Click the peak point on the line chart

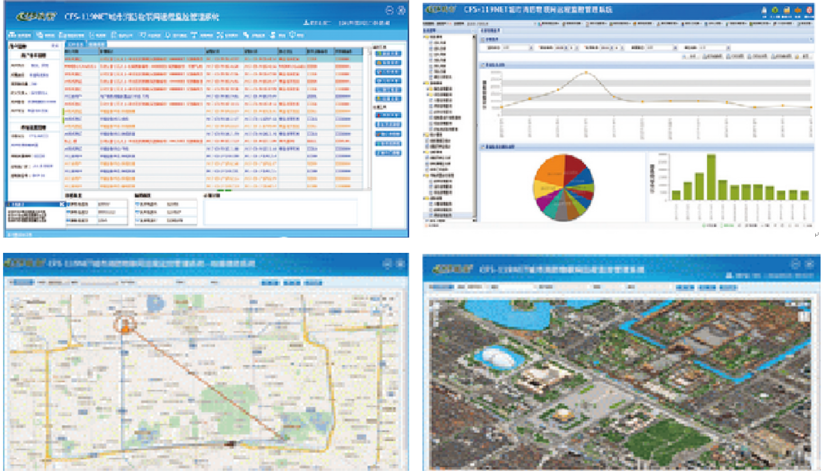coord(586,73)
